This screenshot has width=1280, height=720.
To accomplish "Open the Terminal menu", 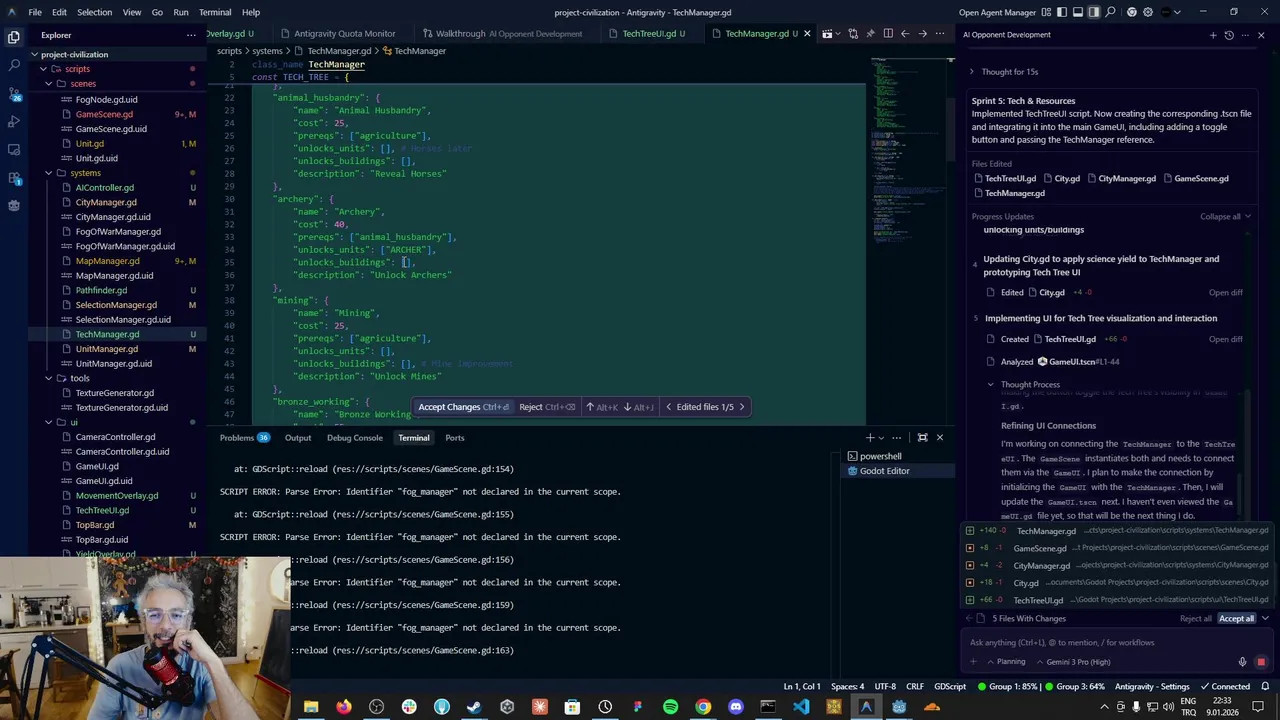I will (215, 12).
